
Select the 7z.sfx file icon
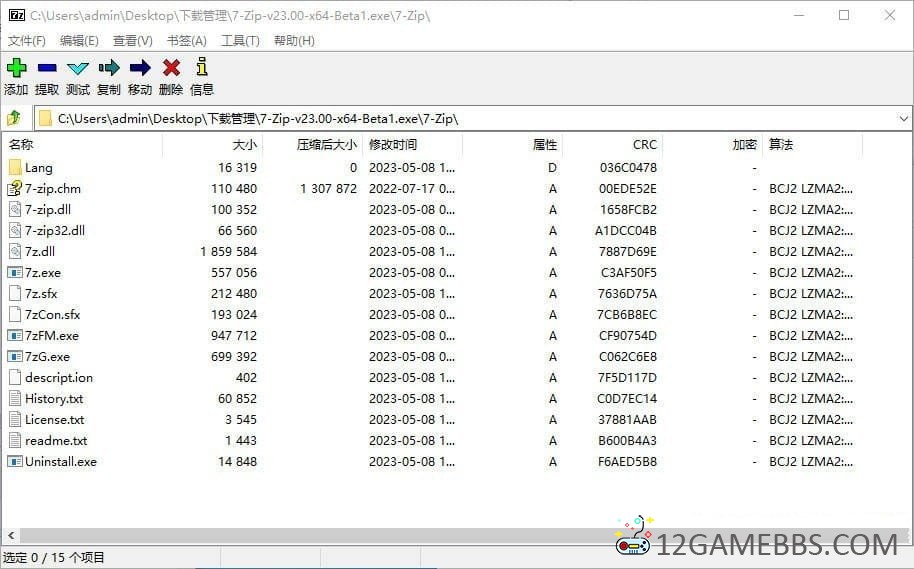15,293
